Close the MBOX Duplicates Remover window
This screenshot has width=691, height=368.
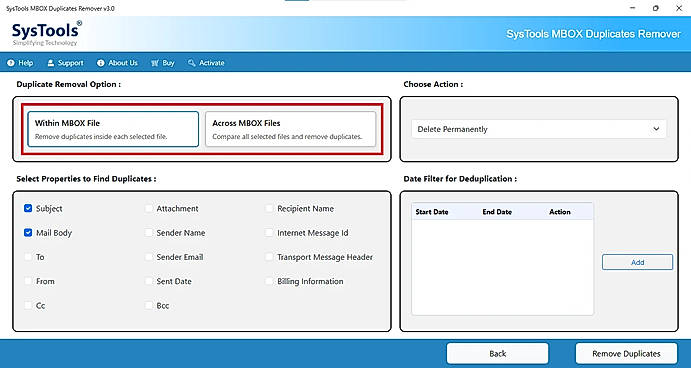coord(679,8)
